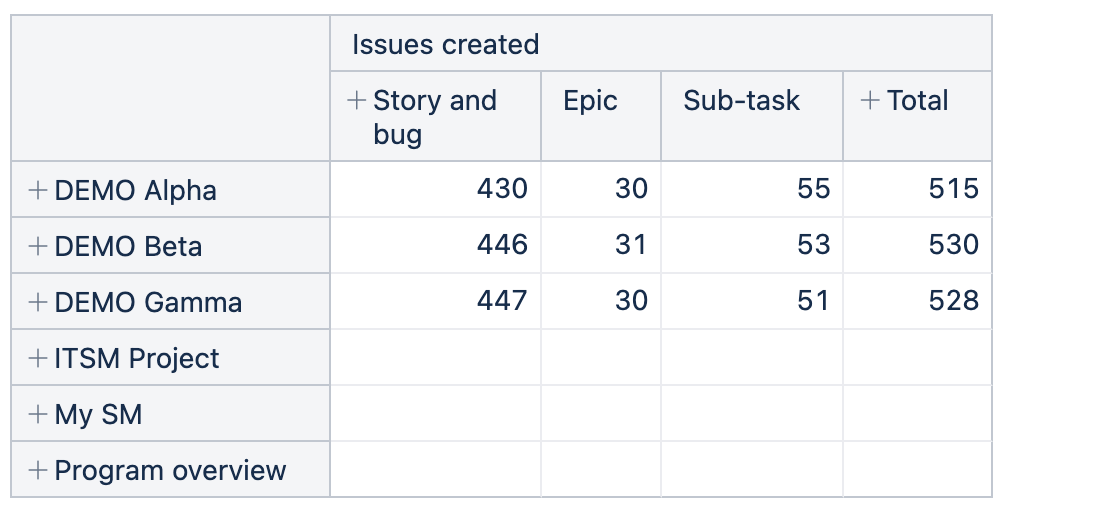Expand the DEMO Gamma row

37,302
